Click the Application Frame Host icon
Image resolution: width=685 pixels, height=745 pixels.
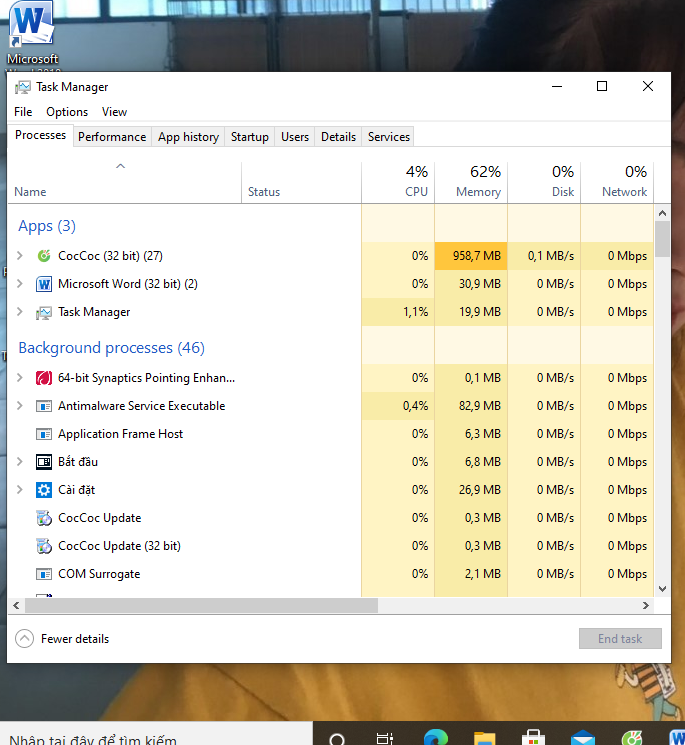click(44, 434)
